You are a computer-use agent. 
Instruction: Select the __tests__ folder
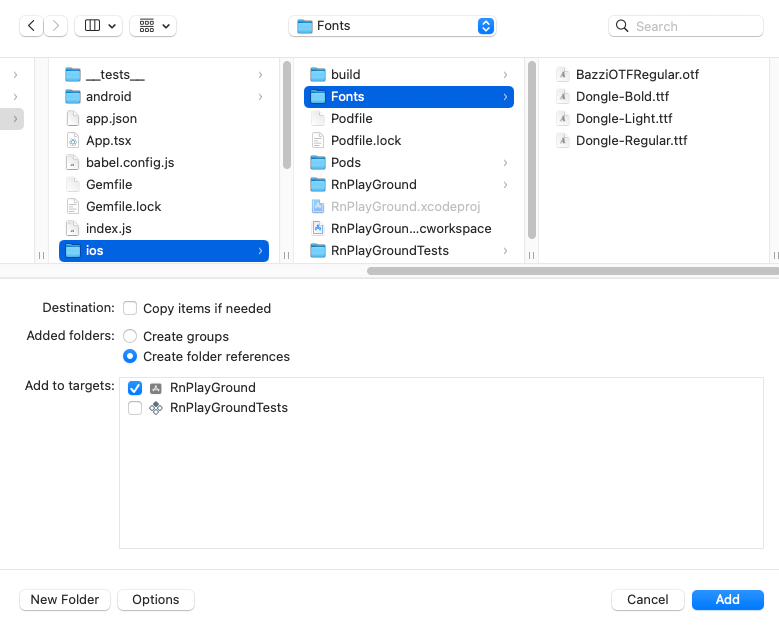click(x=164, y=75)
